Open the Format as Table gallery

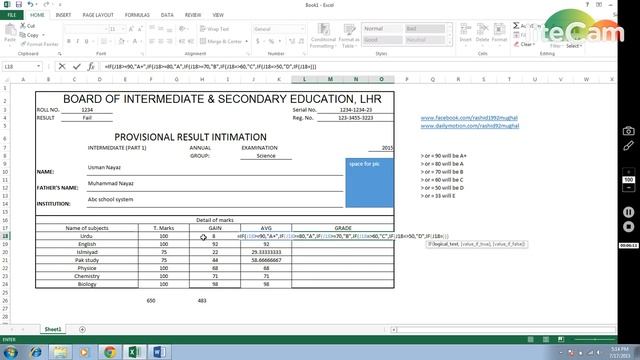coord(349,36)
